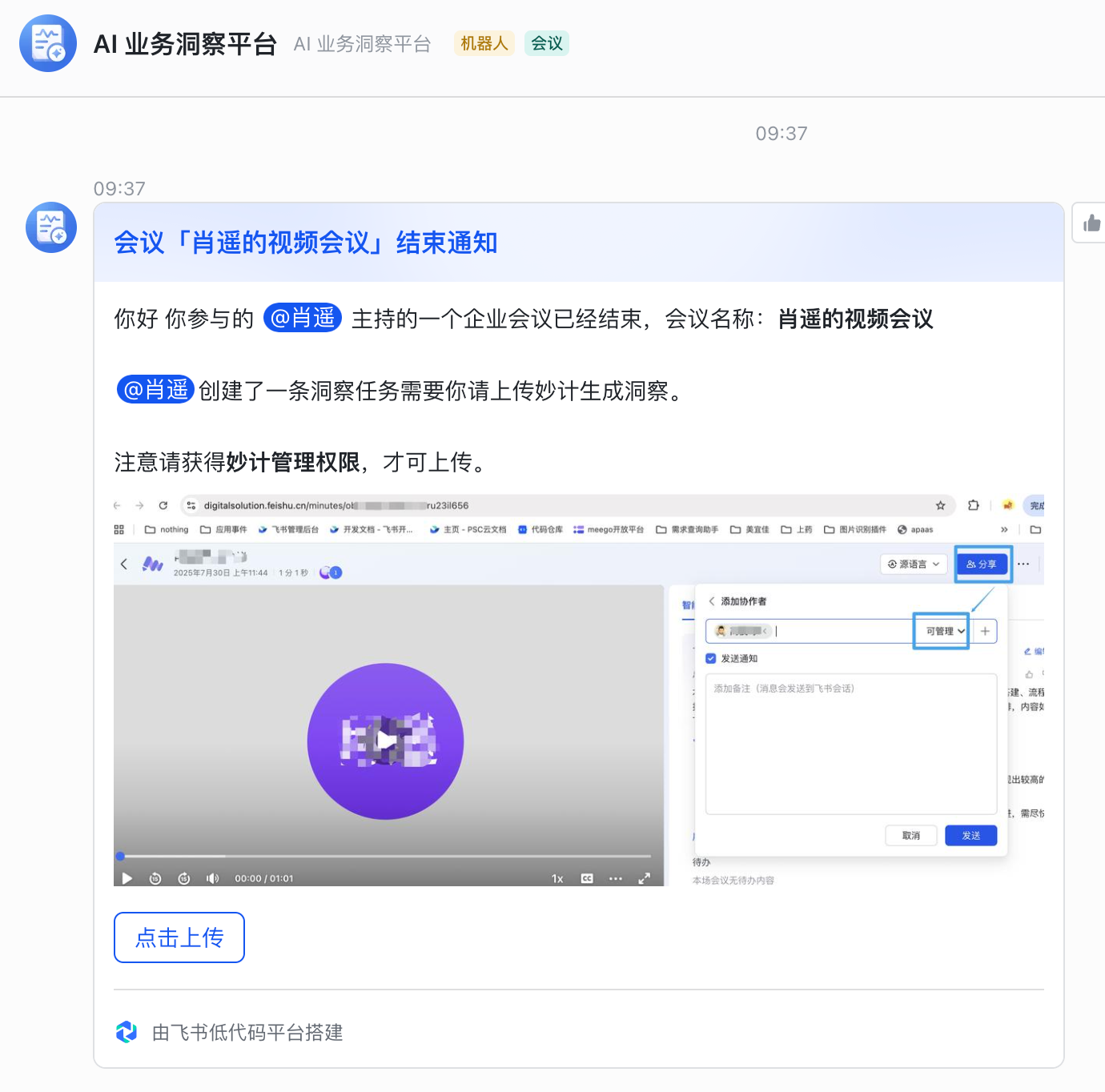Click the thumbs-up reaction icon

click(x=1091, y=223)
